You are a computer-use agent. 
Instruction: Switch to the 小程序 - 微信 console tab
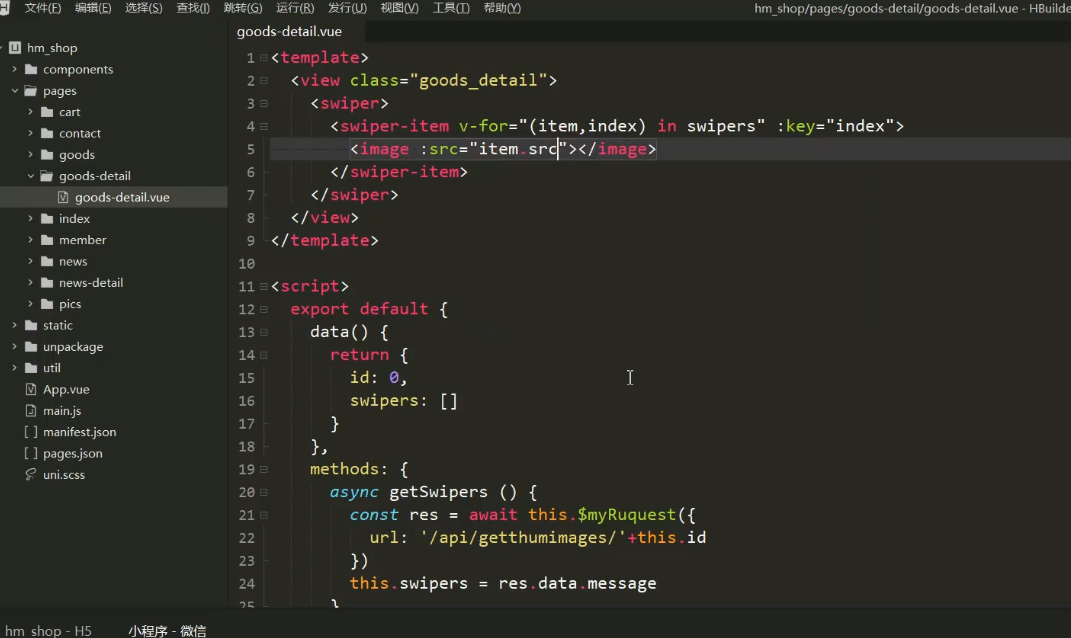(167, 630)
